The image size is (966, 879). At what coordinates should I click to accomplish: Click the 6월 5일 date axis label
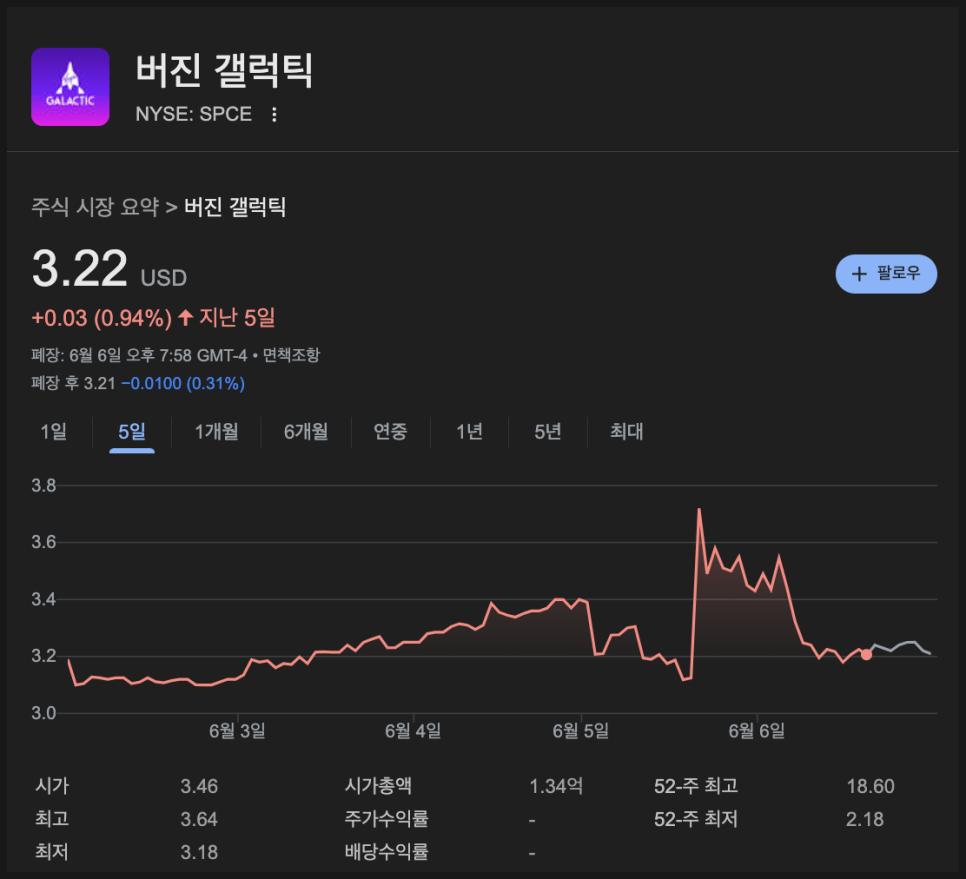point(580,731)
